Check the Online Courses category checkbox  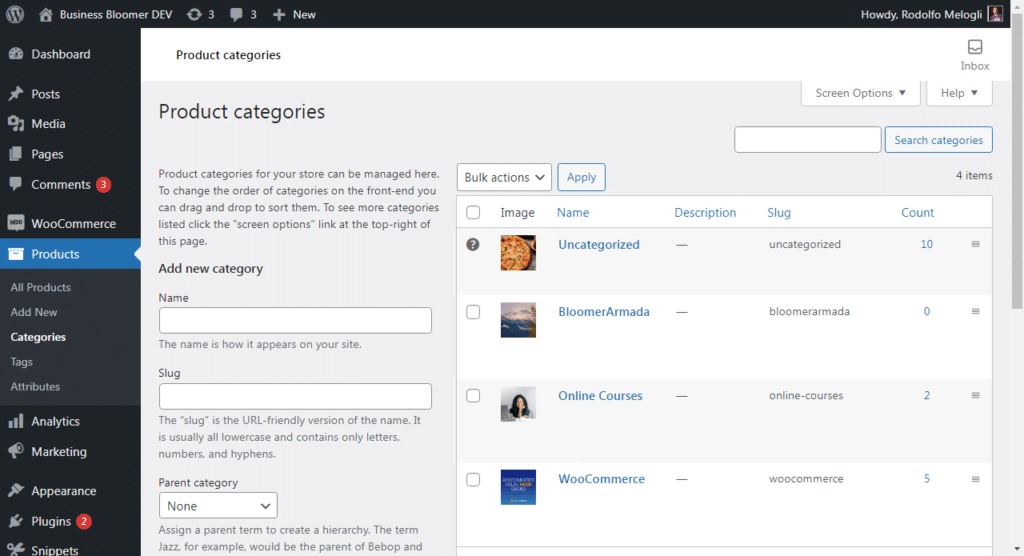pos(473,395)
